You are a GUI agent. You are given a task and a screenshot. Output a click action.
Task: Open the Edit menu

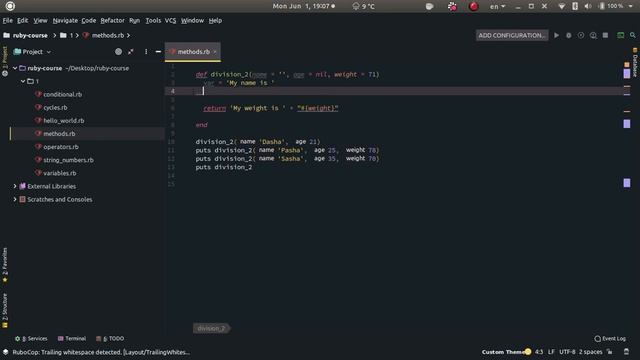(22, 20)
